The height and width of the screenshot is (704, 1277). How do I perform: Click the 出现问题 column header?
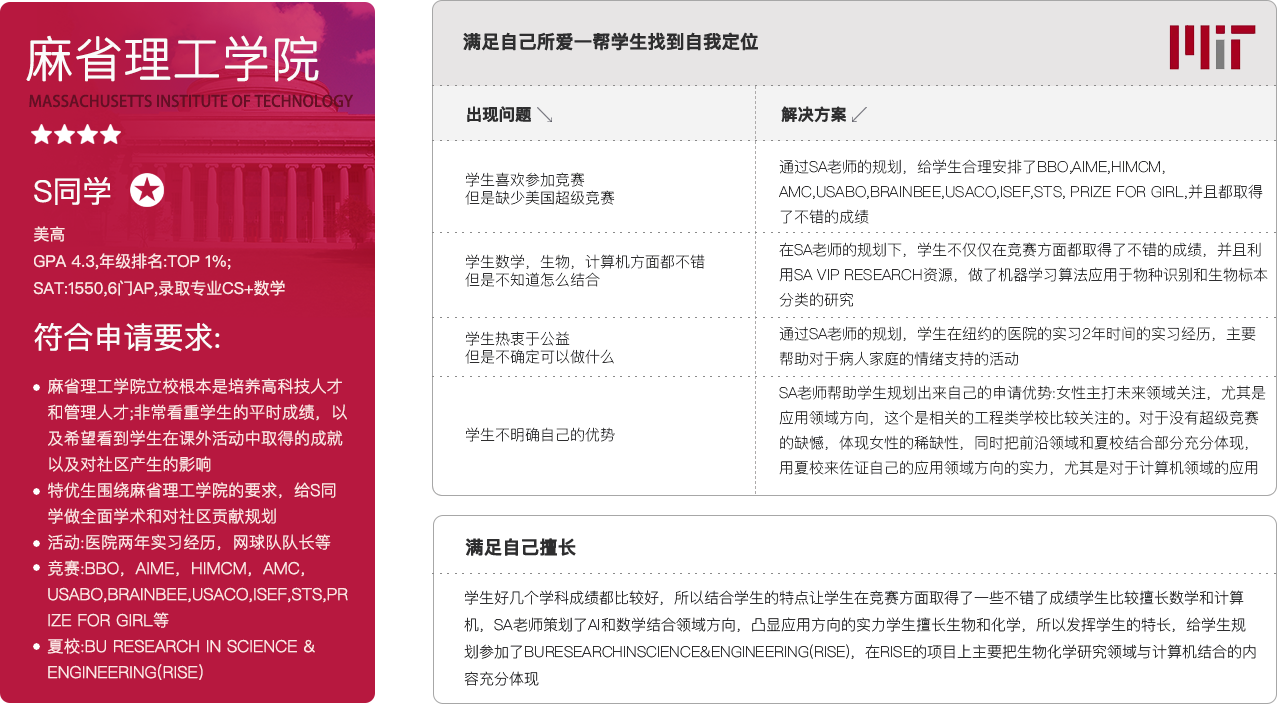pos(498,114)
